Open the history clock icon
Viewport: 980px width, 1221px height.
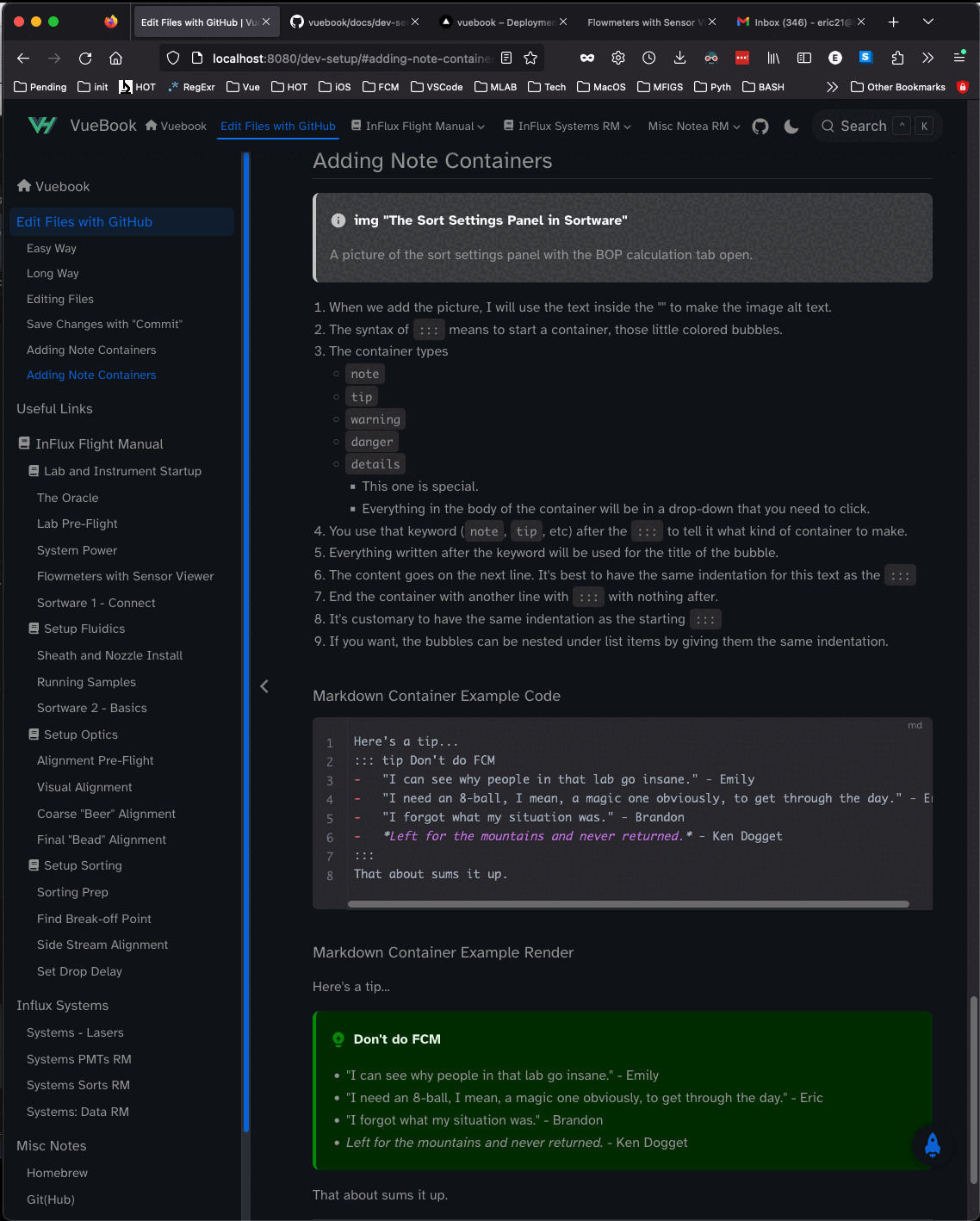point(649,58)
